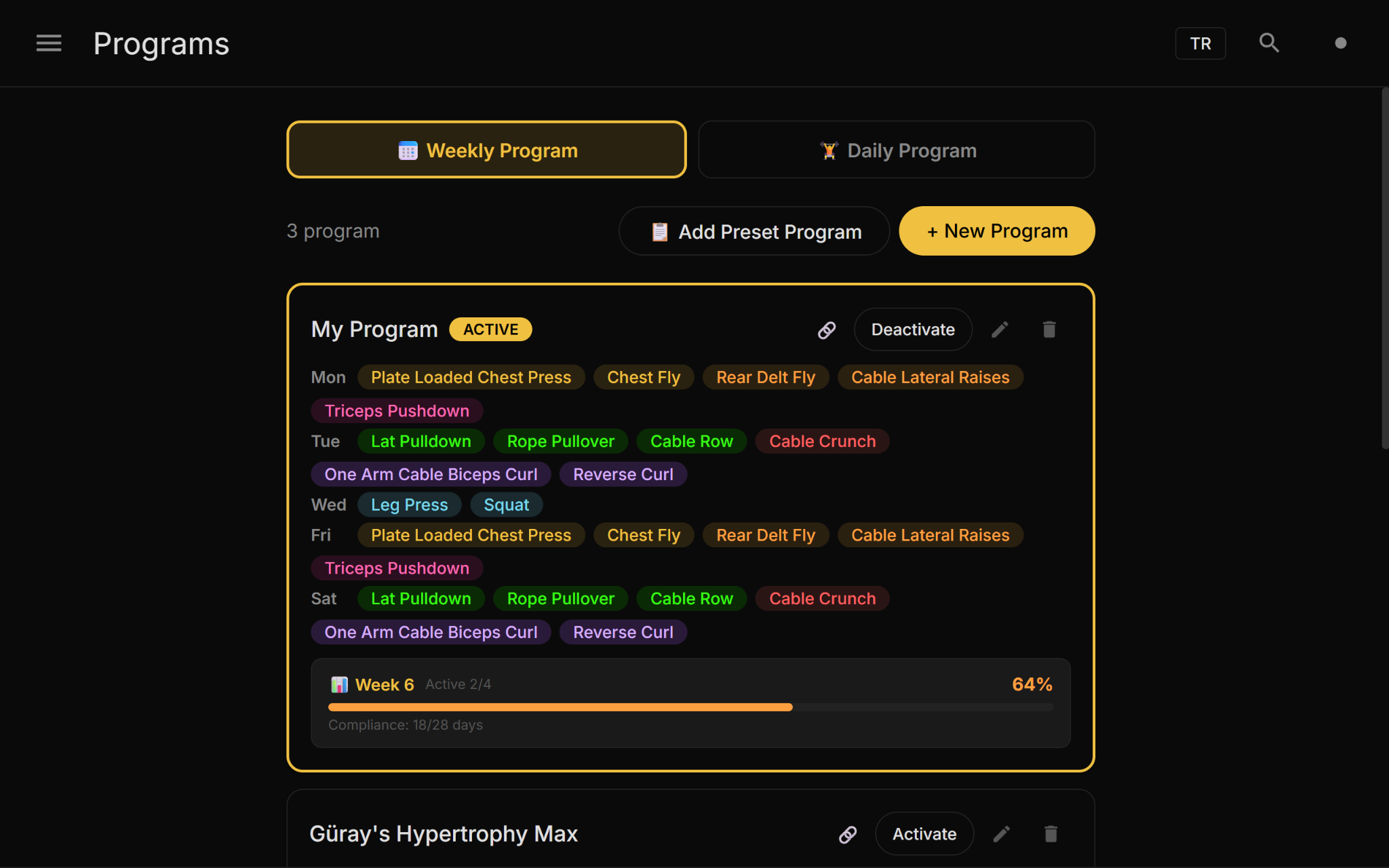This screenshot has height=868, width=1389.
Task: Click Friday's Plate Loaded Chest Press chip
Action: tap(471, 535)
